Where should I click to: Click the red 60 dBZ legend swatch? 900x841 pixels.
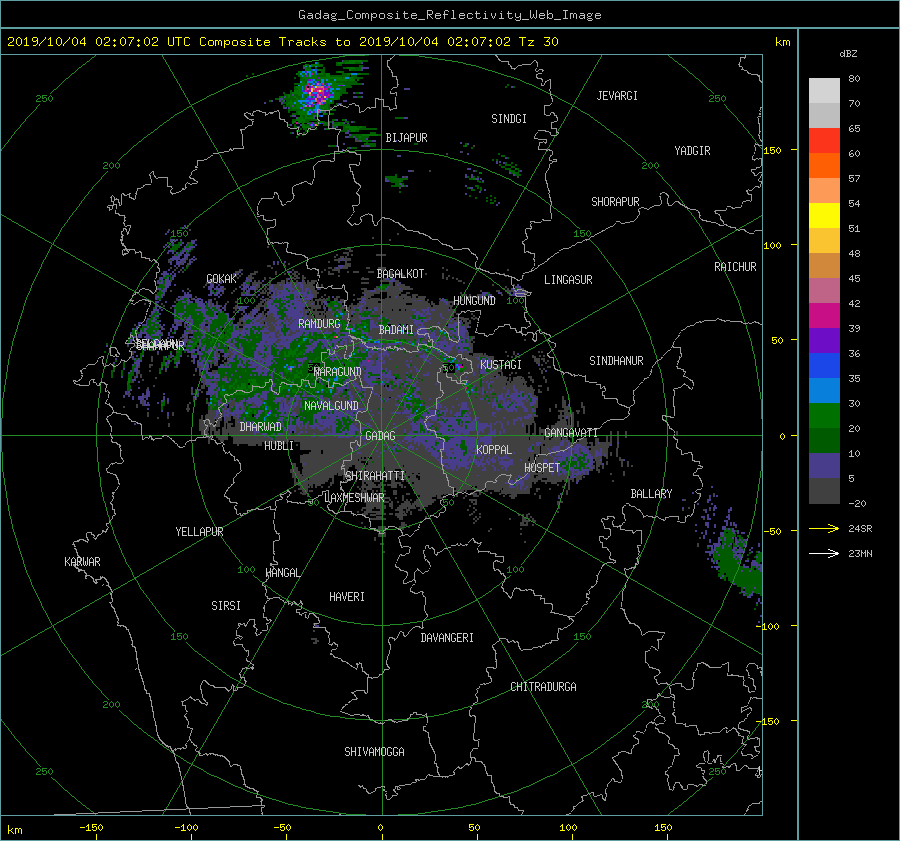824,141
